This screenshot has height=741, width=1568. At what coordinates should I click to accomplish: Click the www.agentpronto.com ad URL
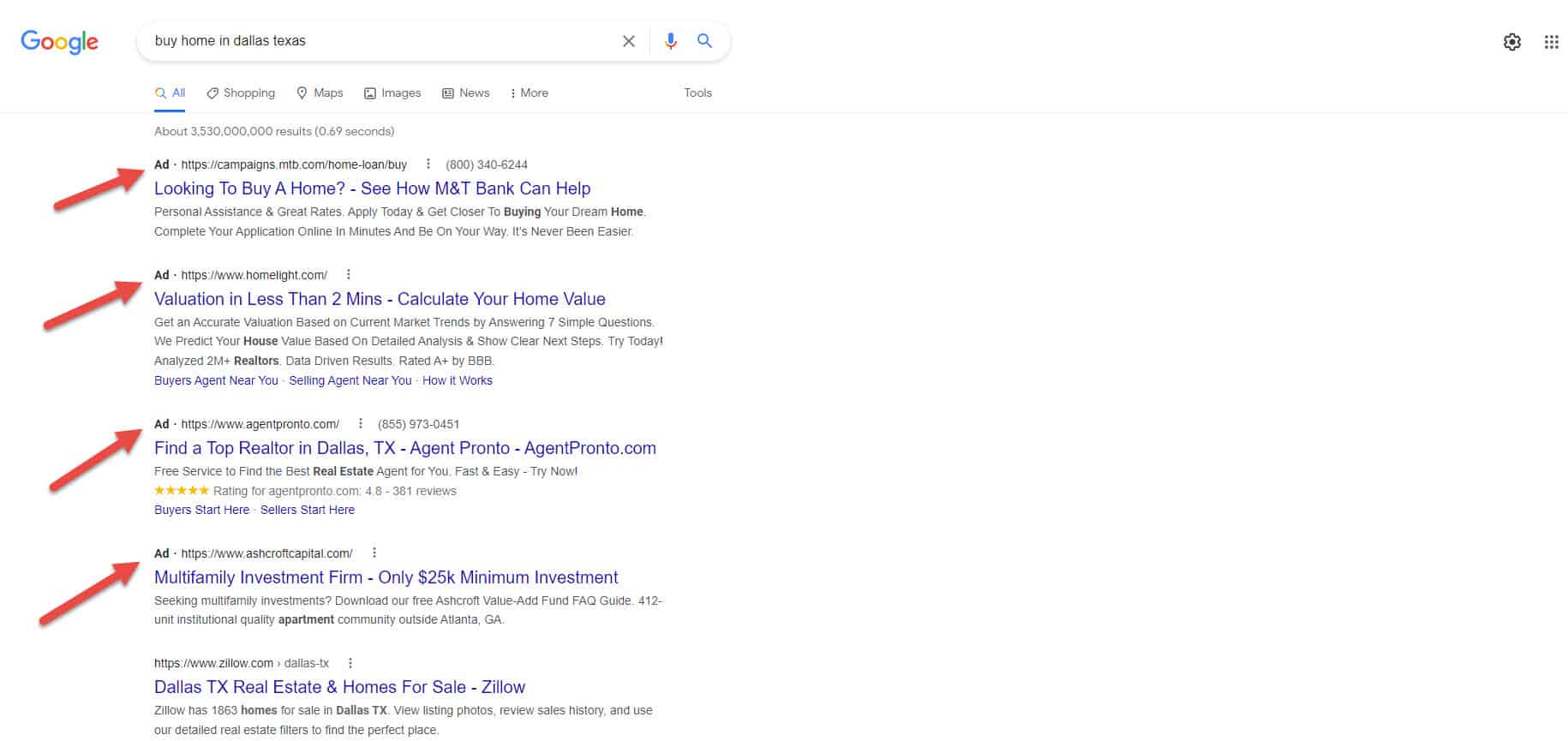[x=260, y=424]
